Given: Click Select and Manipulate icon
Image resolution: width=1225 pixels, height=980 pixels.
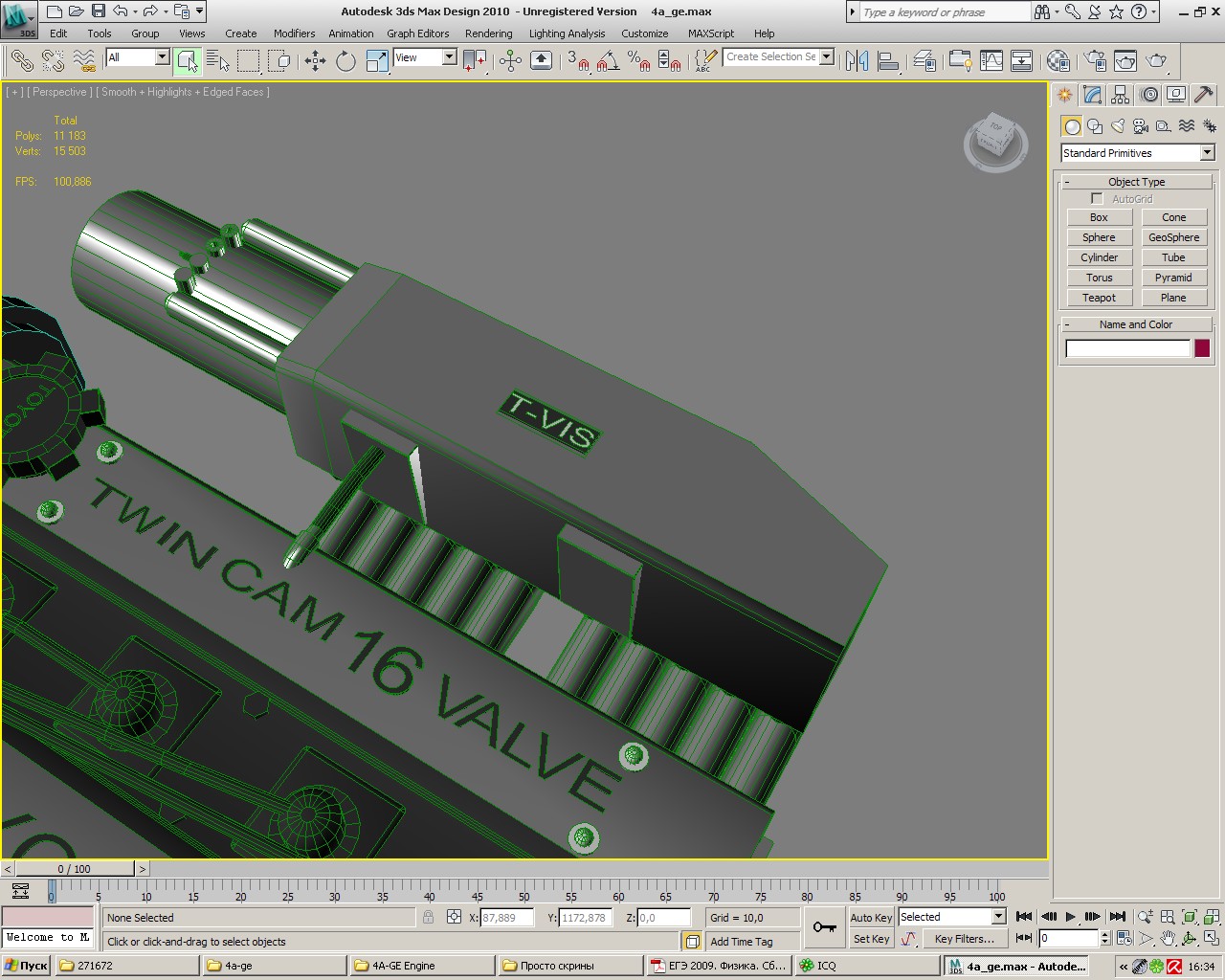Looking at the screenshot, I should pyautogui.click(x=510, y=61).
